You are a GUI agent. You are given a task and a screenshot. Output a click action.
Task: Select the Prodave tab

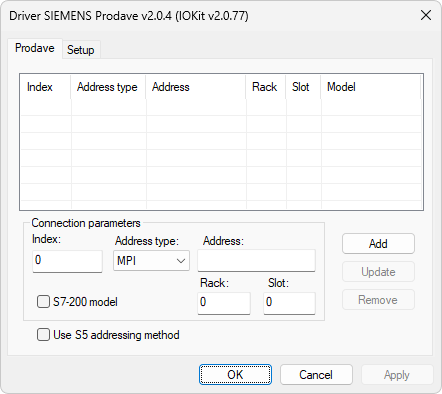click(35, 48)
